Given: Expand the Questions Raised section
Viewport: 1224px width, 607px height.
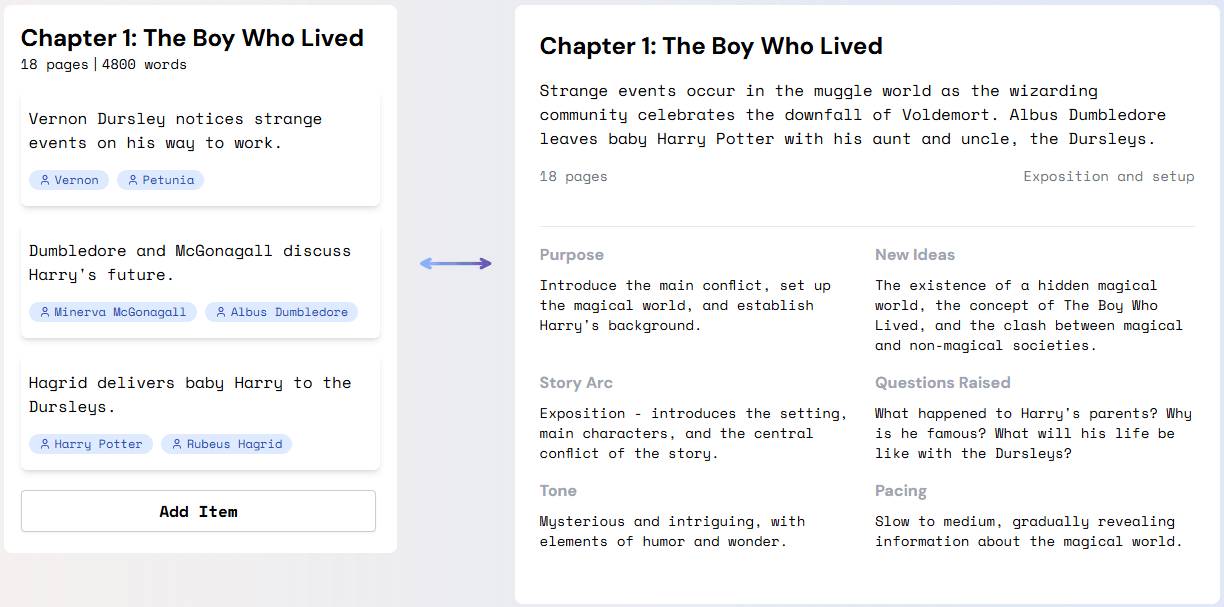Looking at the screenshot, I should 943,383.
